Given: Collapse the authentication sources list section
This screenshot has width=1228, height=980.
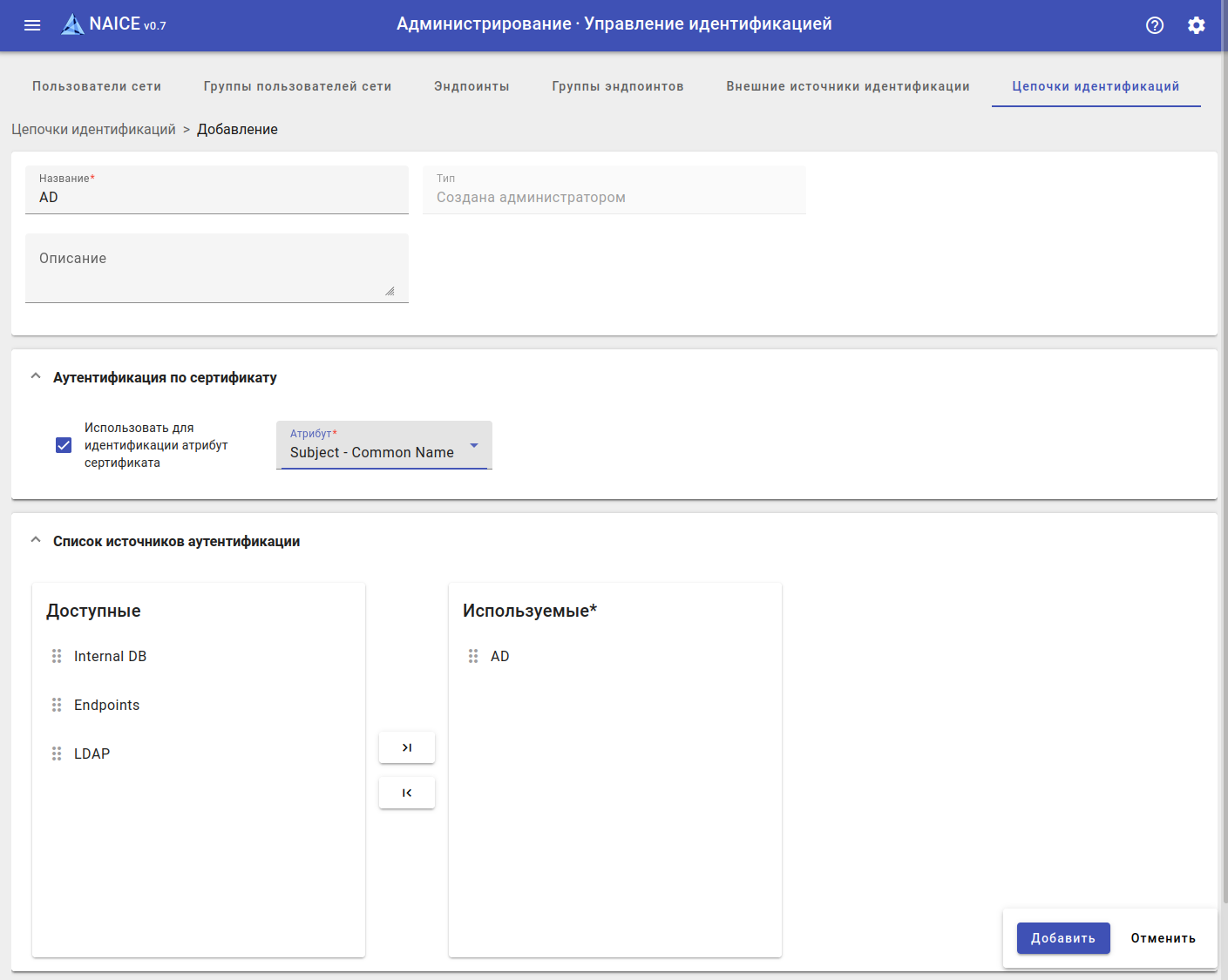Looking at the screenshot, I should (x=36, y=541).
